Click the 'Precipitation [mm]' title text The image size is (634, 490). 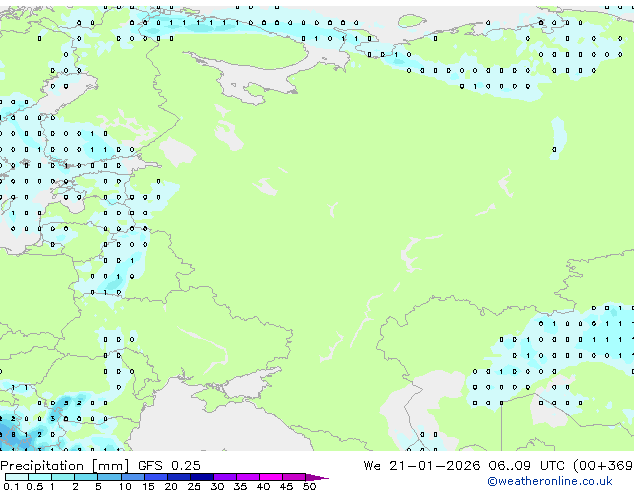[x=65, y=466]
